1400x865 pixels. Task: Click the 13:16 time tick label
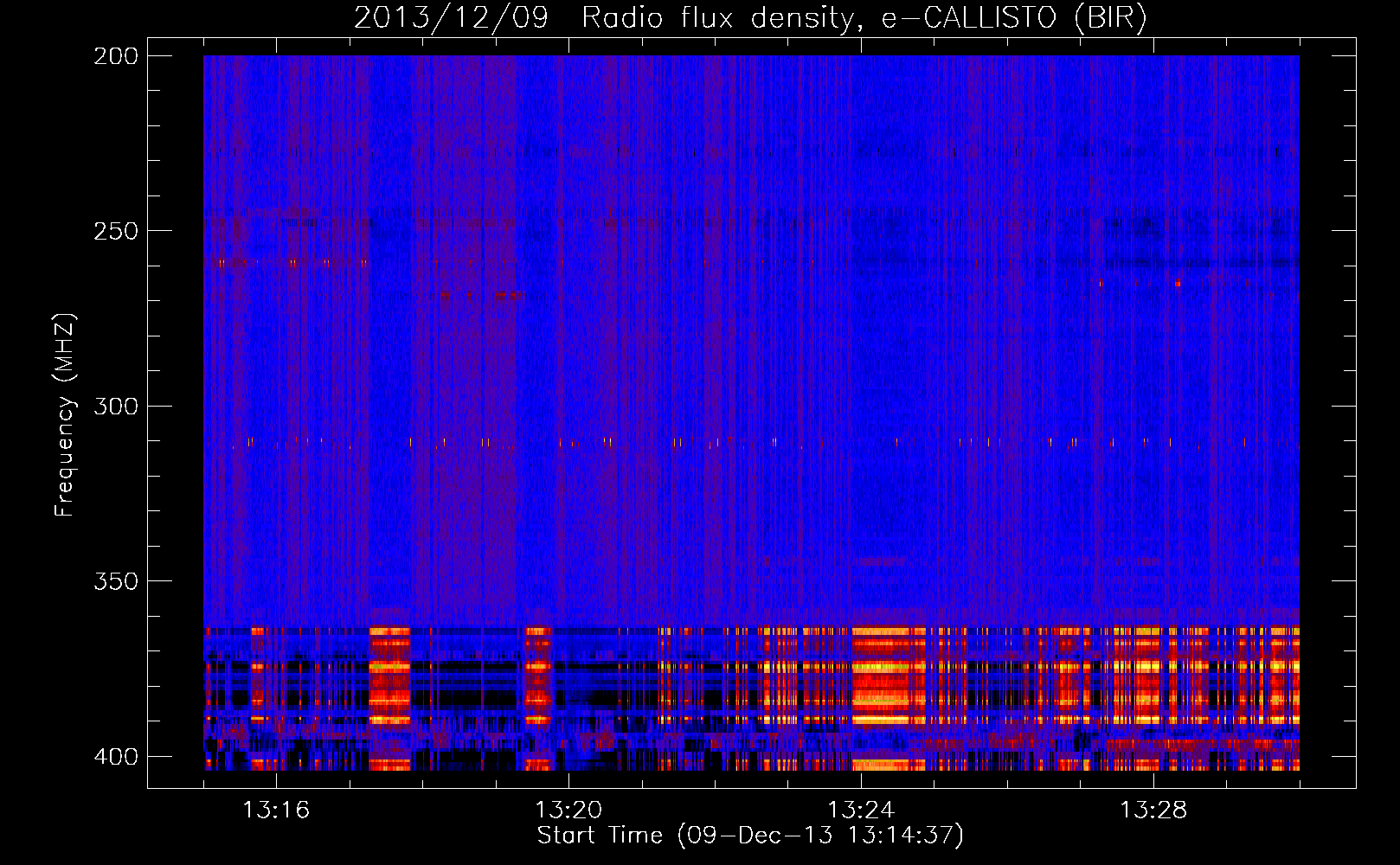click(x=276, y=811)
